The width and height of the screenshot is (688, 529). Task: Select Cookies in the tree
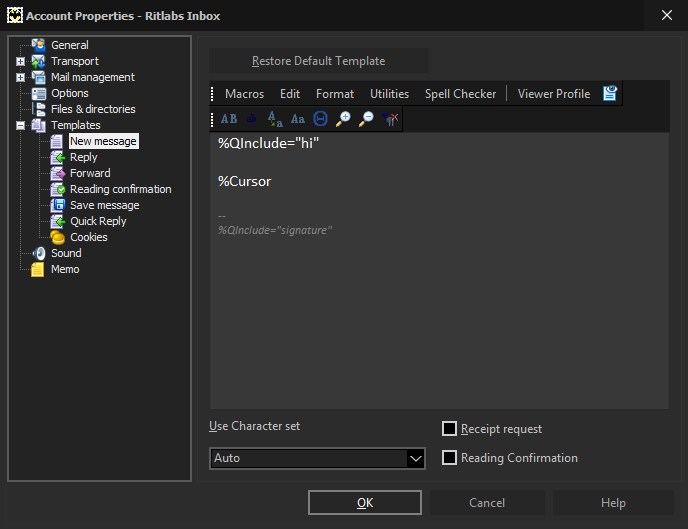(x=89, y=237)
